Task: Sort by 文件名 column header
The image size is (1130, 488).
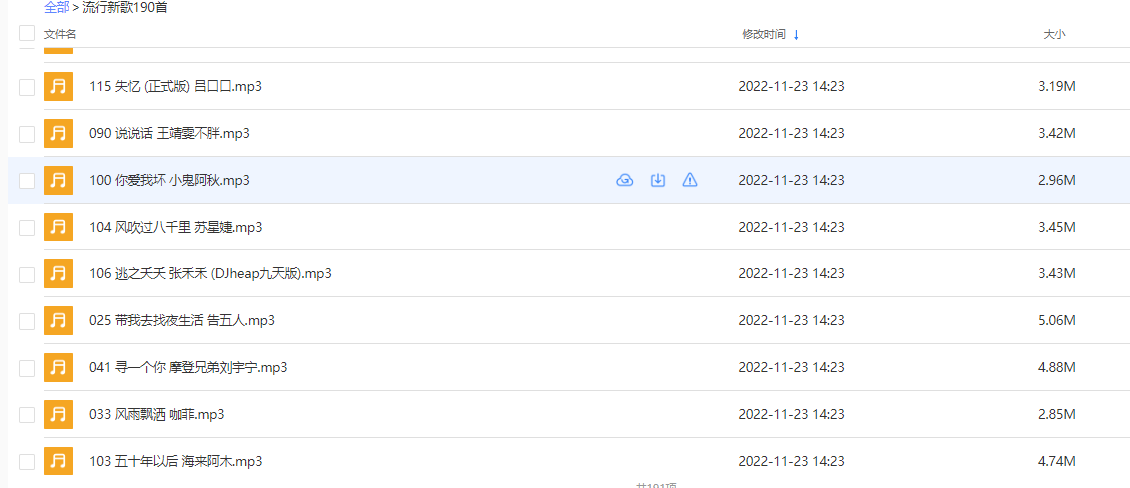Action: [60, 35]
